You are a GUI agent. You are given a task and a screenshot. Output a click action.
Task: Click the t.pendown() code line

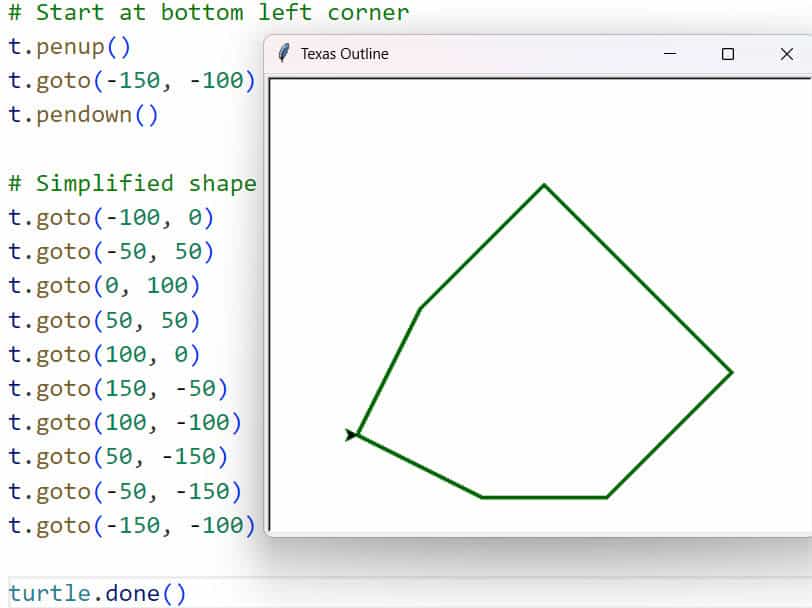coord(83,114)
